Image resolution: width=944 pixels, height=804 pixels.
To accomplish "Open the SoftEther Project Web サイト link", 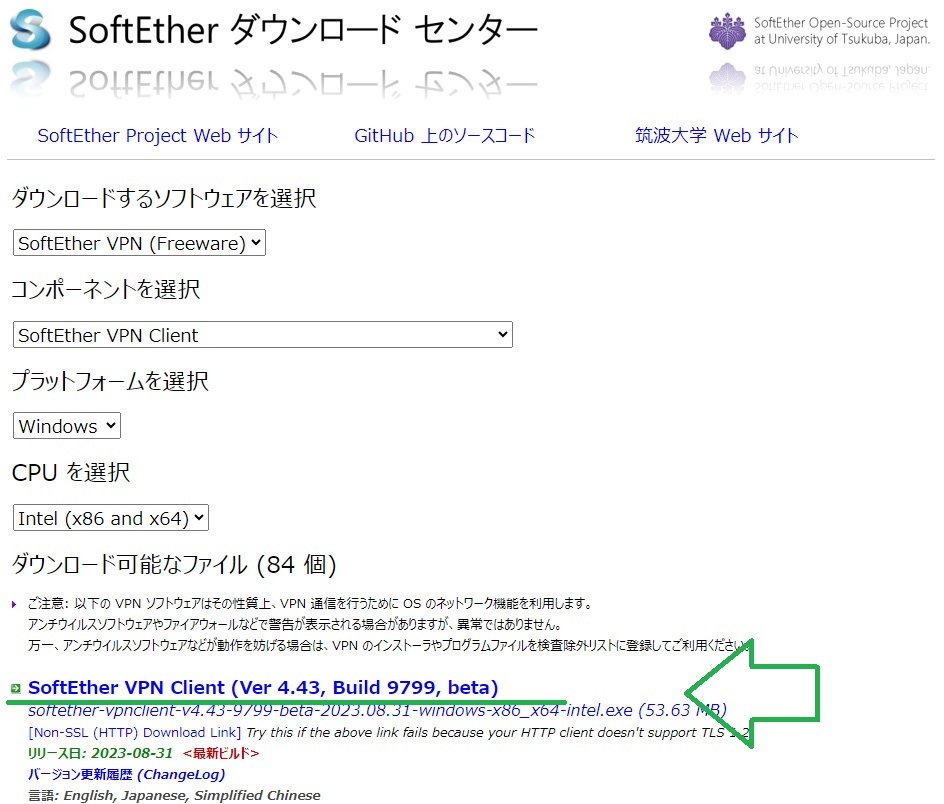I will click(157, 136).
